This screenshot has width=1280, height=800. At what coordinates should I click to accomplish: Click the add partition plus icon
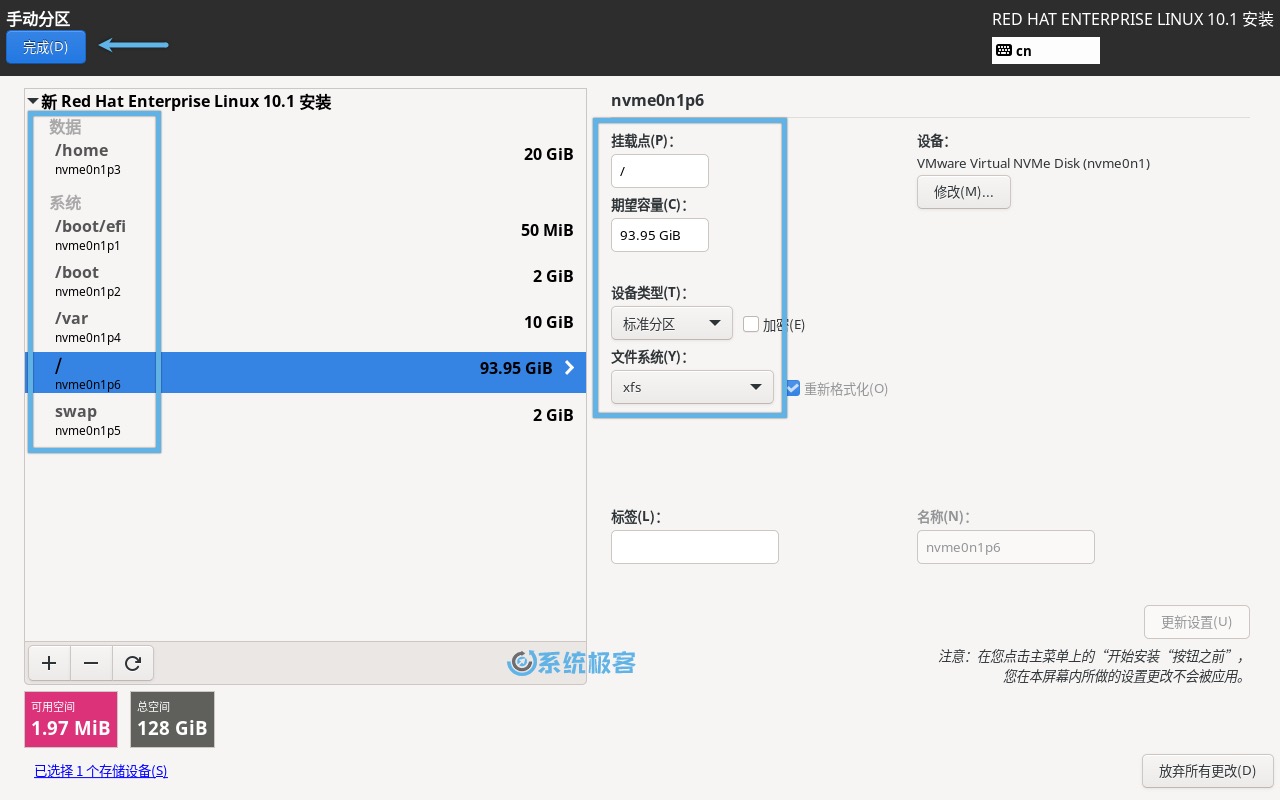tap(49, 663)
